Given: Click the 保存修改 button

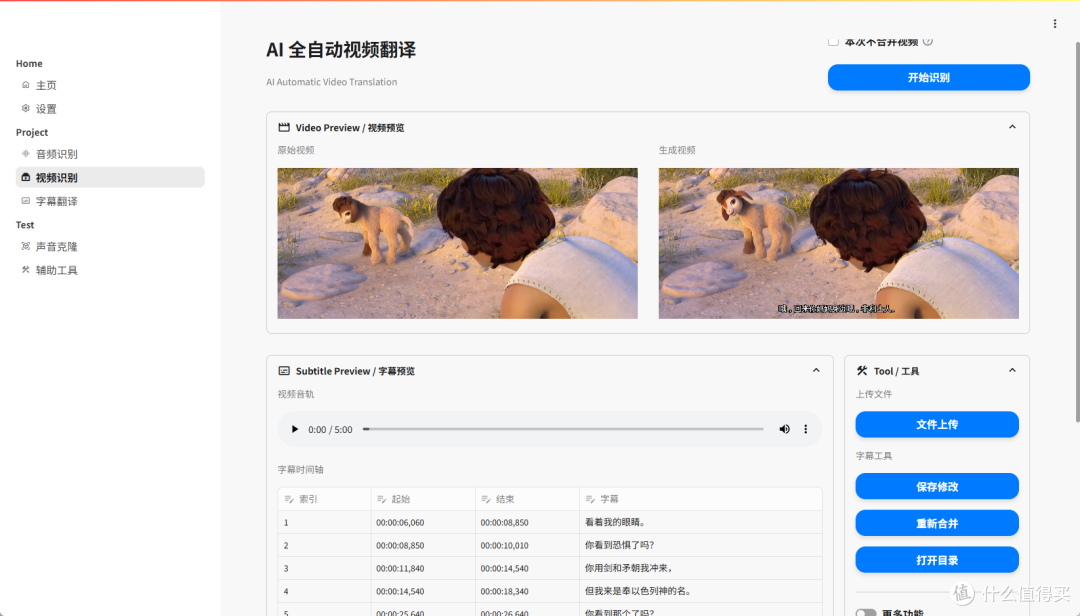Looking at the screenshot, I should [937, 486].
